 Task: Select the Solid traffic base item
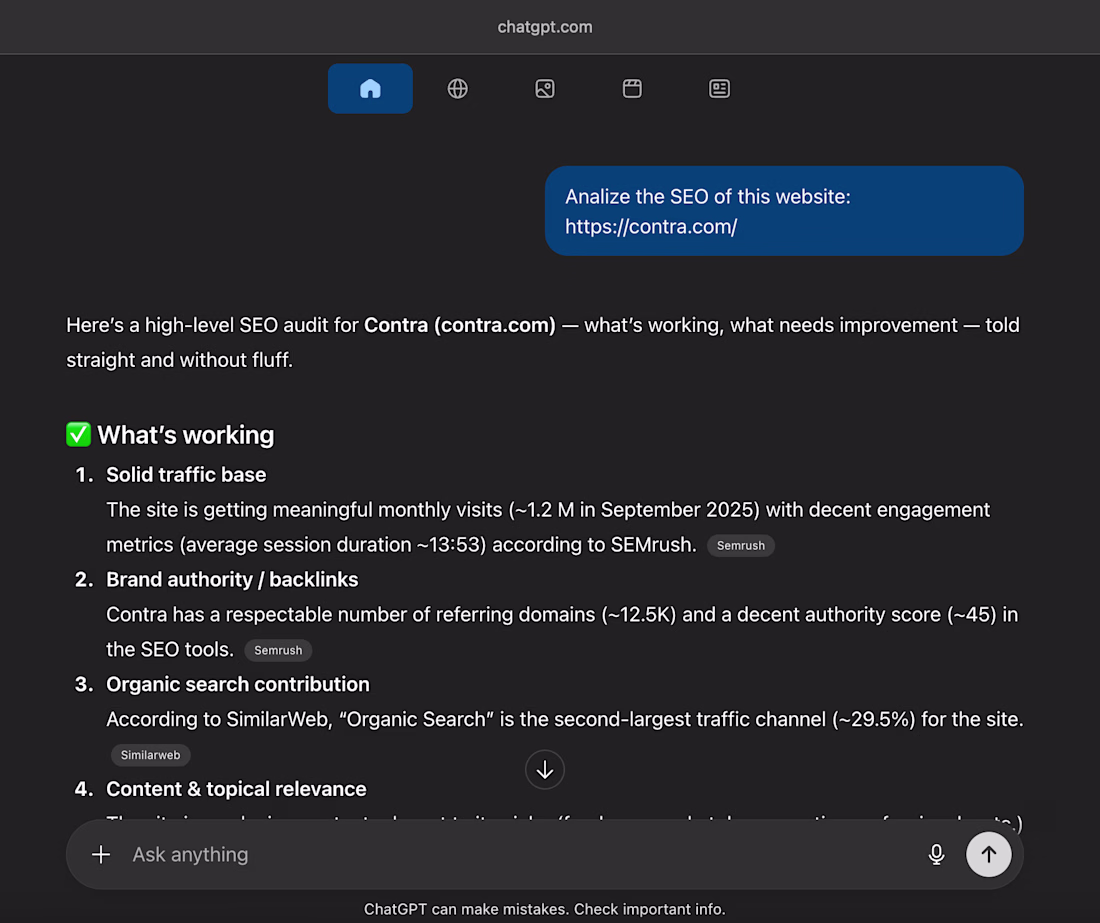coord(186,475)
